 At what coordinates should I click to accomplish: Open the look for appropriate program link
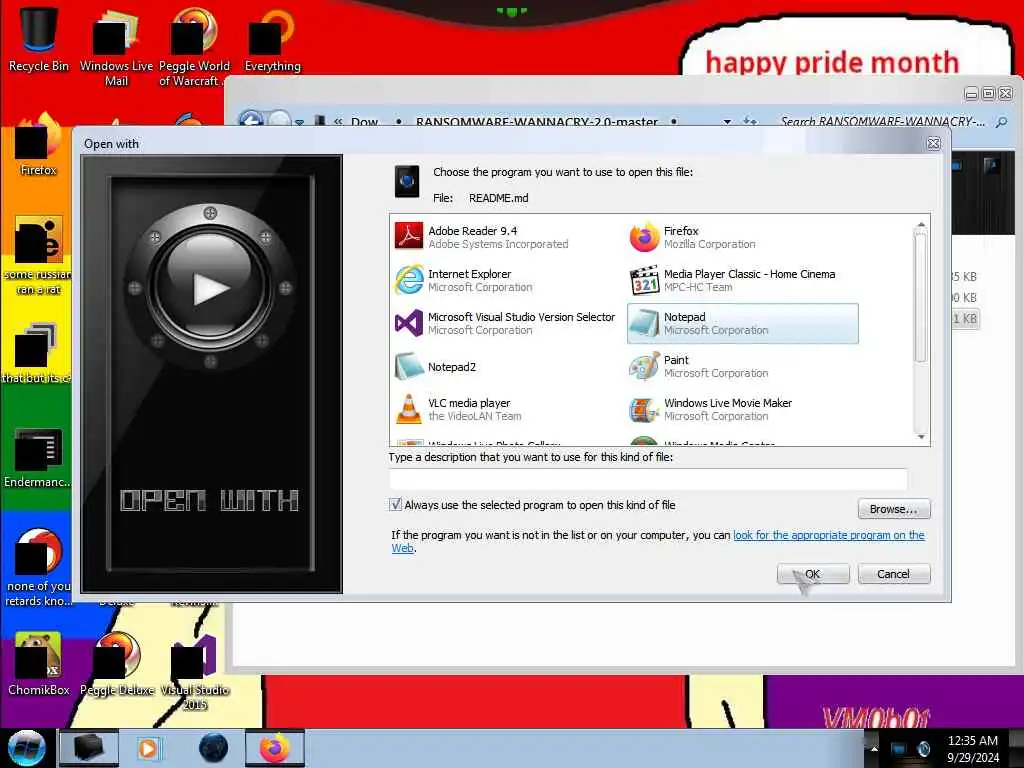tap(828, 535)
